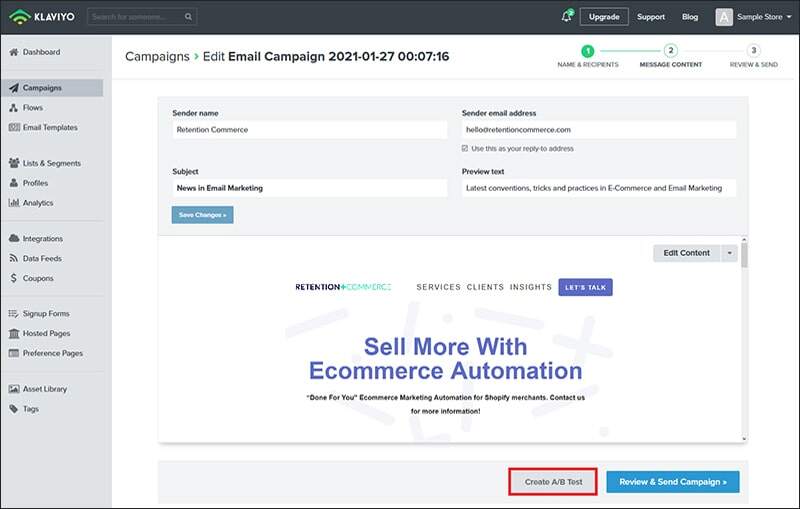Click Review & Send Campaign button
This screenshot has height=509, width=800.
click(x=672, y=482)
